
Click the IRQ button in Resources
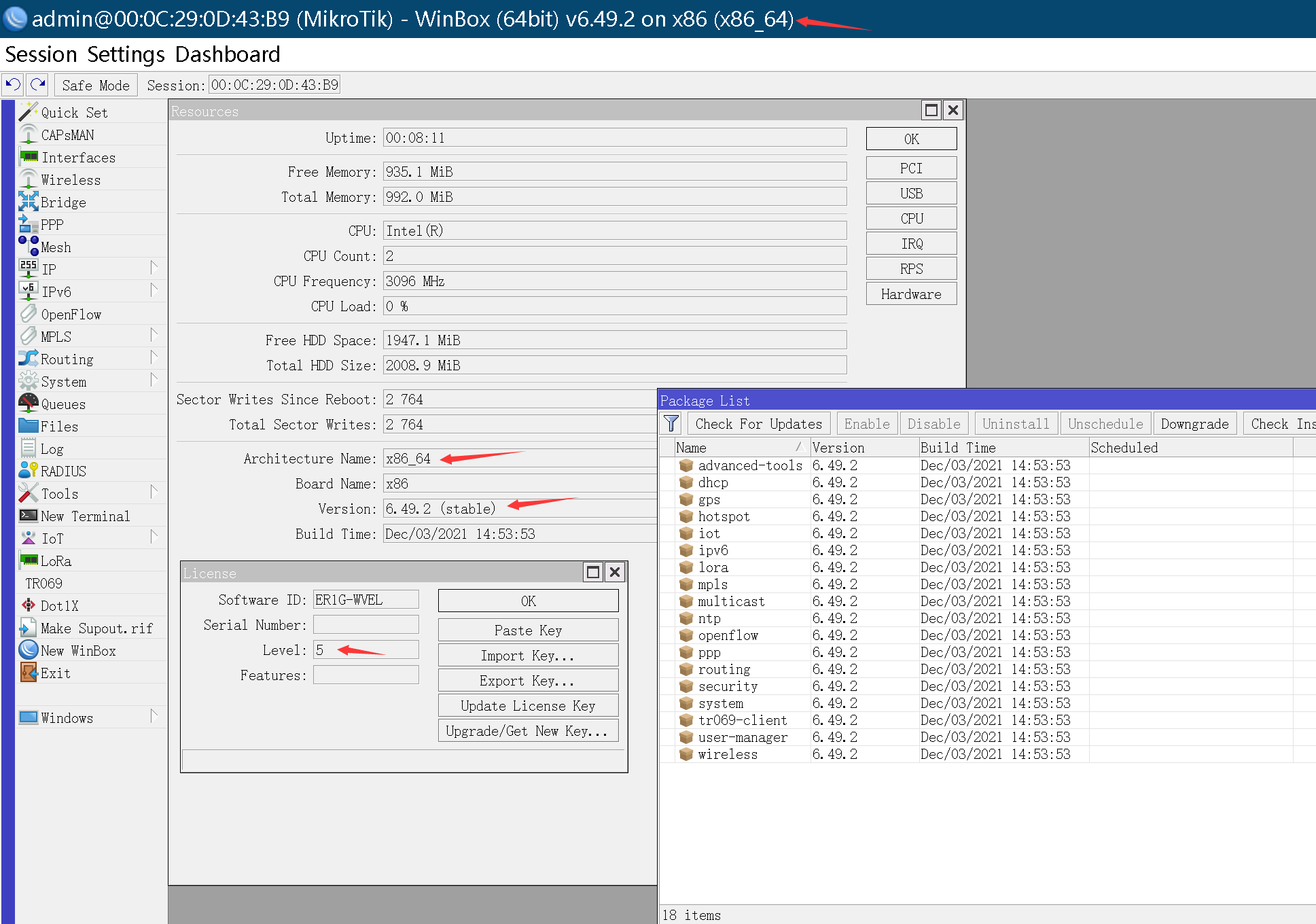click(x=911, y=243)
